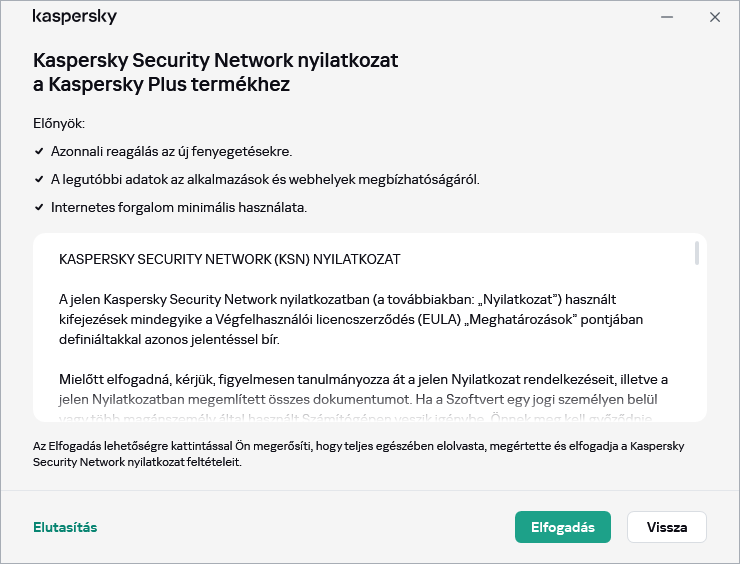The height and width of the screenshot is (564, 740).
Task: Click checkmark beside "Internetes forgalom" benefit
Action: pos(38,208)
